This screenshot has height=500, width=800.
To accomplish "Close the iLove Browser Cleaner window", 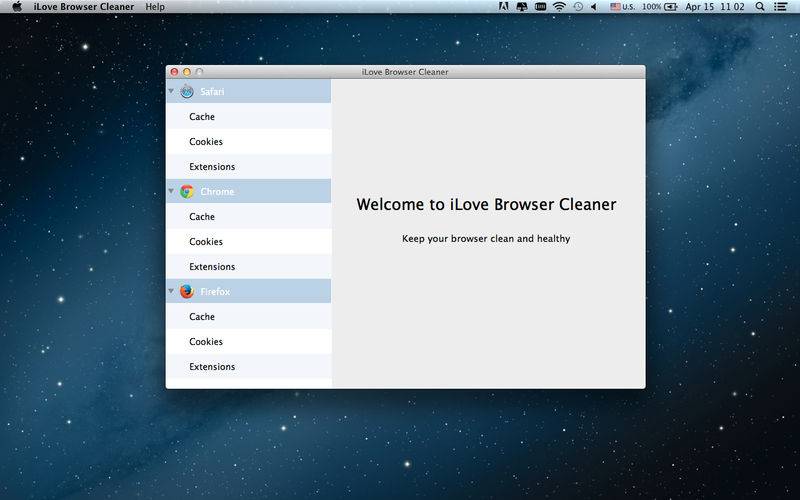I will pos(174,72).
